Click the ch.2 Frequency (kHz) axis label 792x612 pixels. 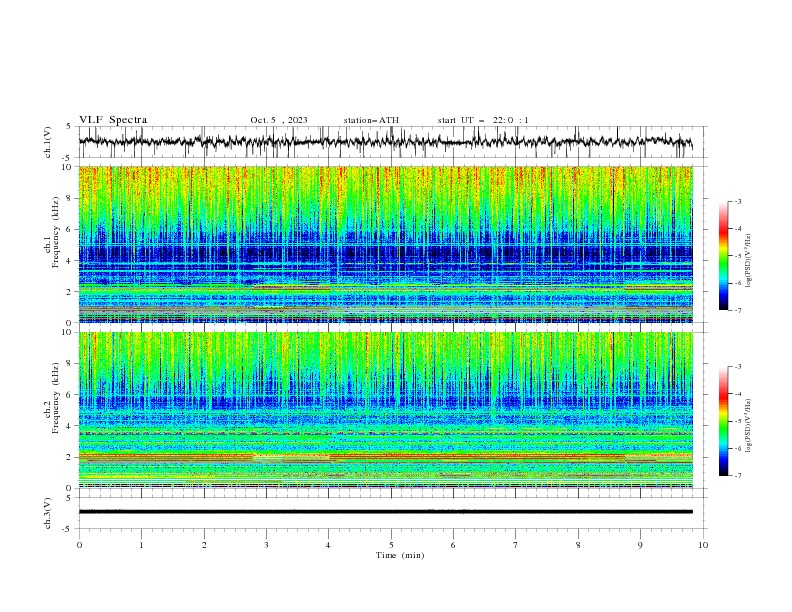52,398
